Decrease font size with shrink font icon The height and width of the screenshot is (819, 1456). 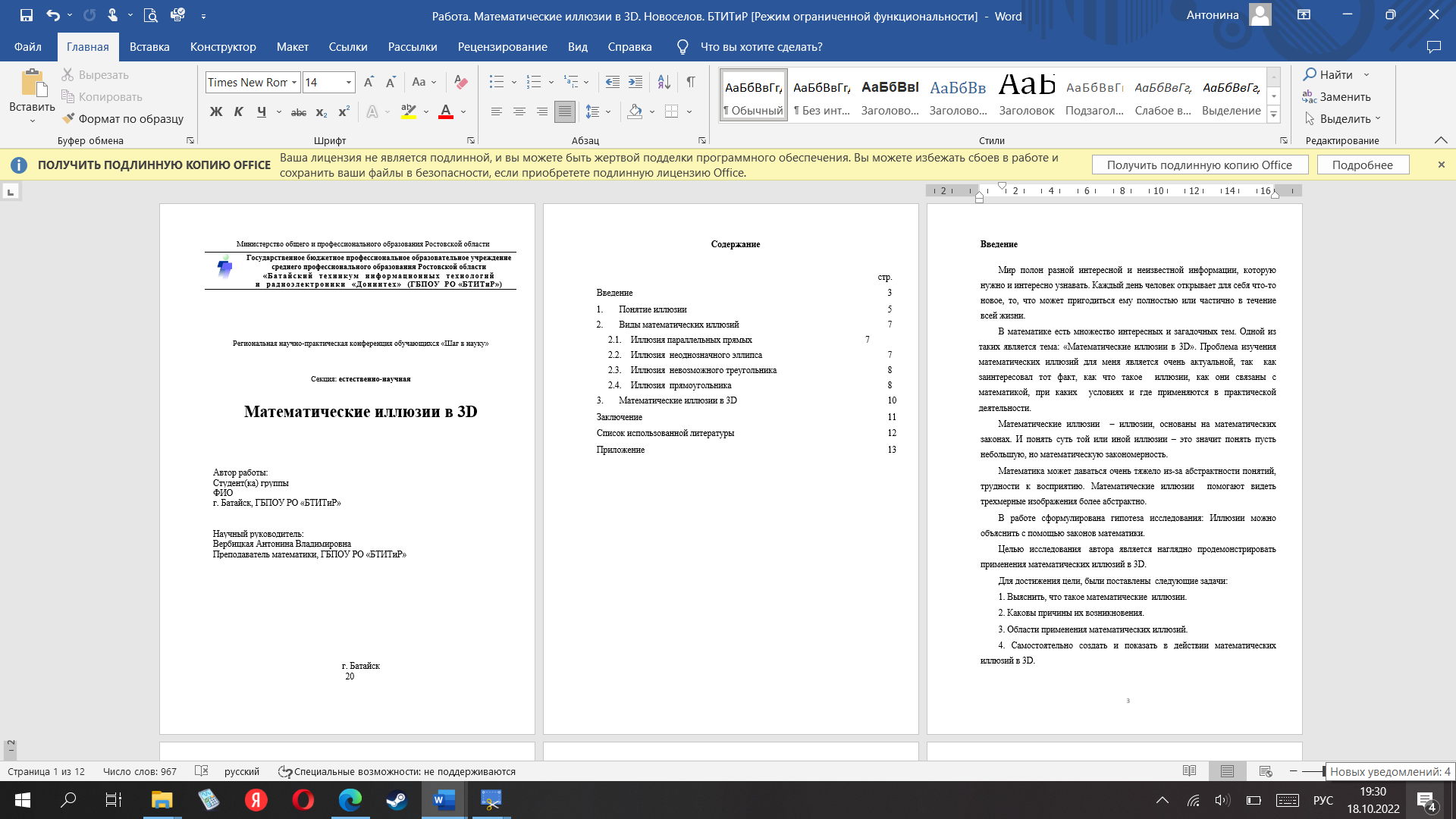tap(391, 82)
